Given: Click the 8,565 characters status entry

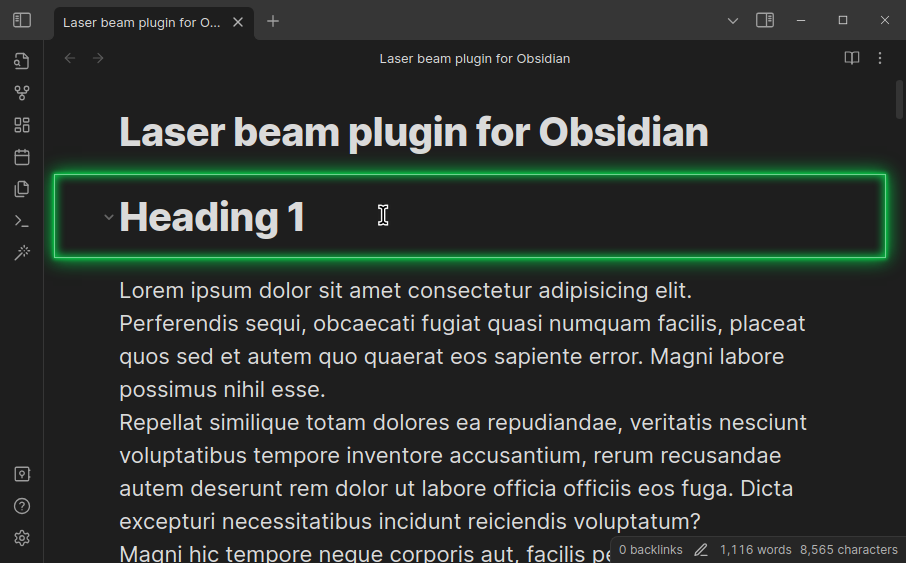Looking at the screenshot, I should [849, 550].
